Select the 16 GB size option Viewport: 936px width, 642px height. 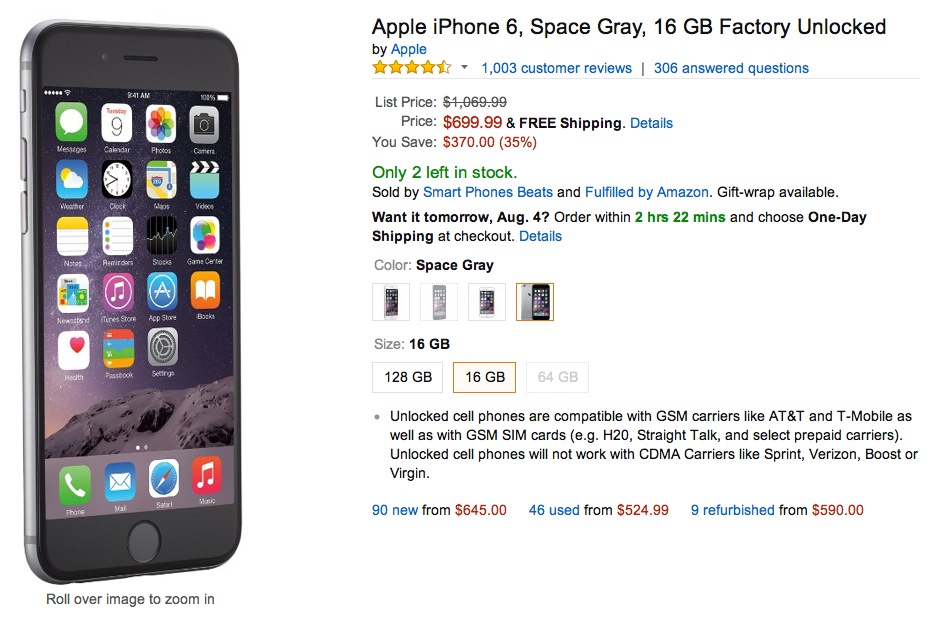coord(484,377)
